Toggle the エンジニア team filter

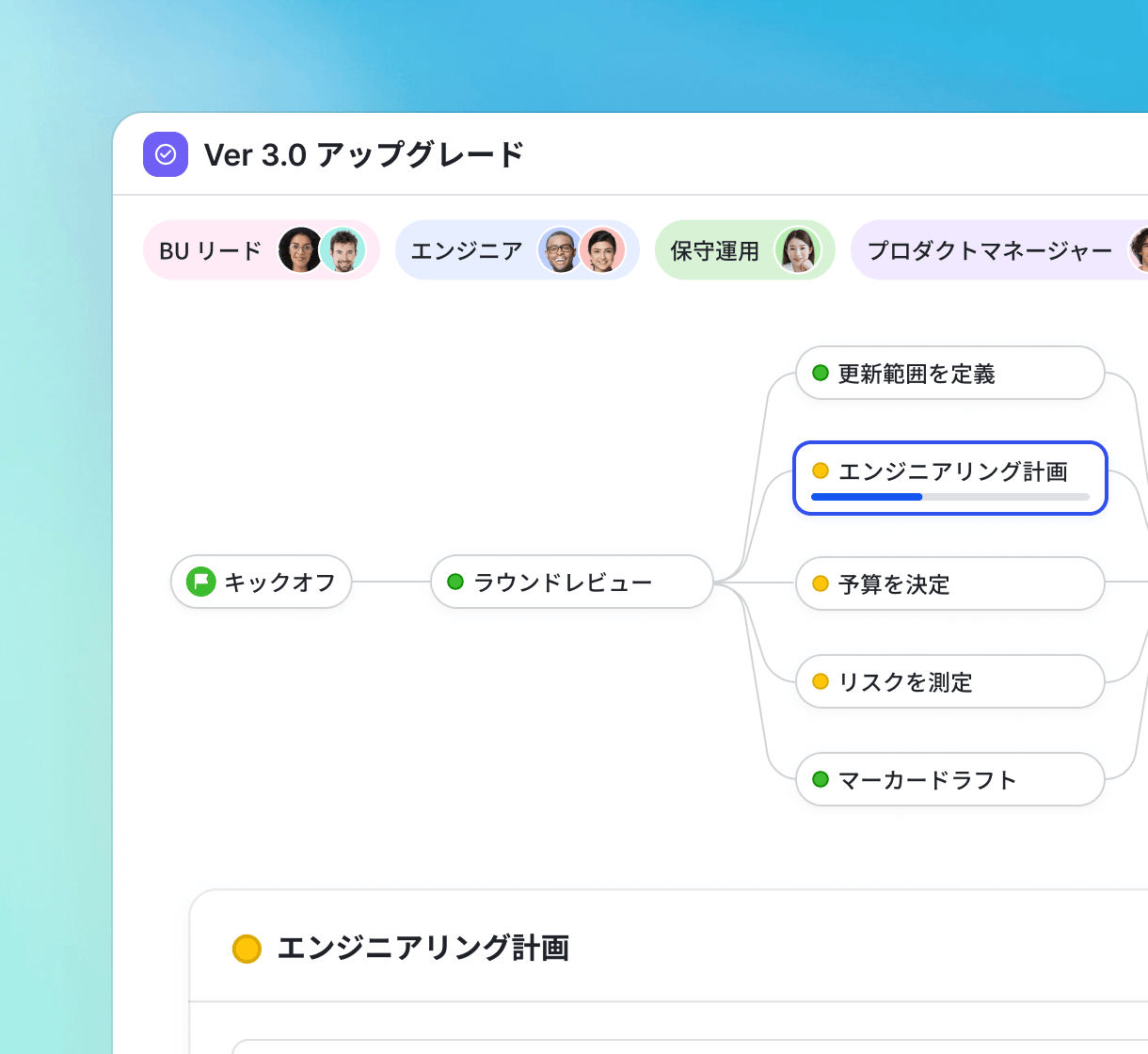517,249
